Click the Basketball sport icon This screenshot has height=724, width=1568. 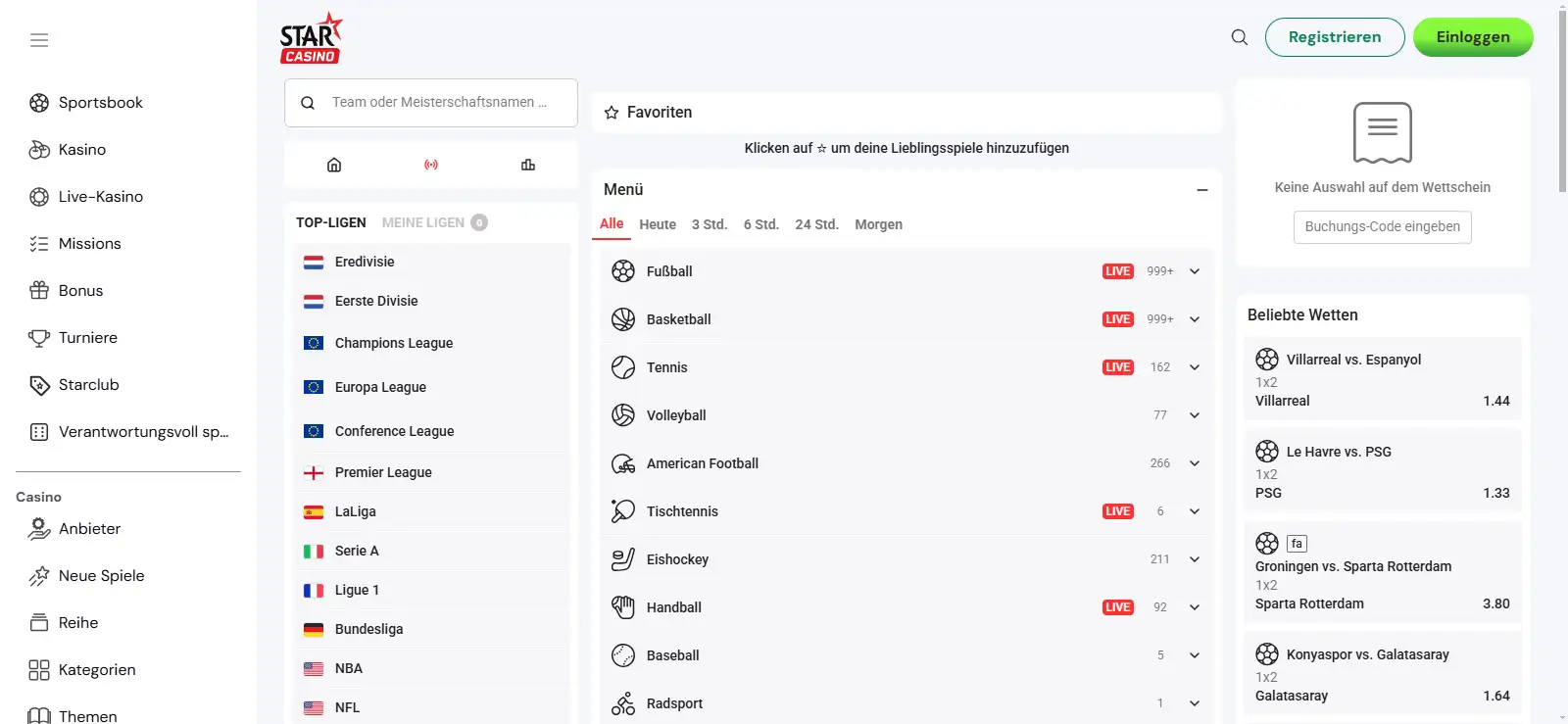click(623, 319)
